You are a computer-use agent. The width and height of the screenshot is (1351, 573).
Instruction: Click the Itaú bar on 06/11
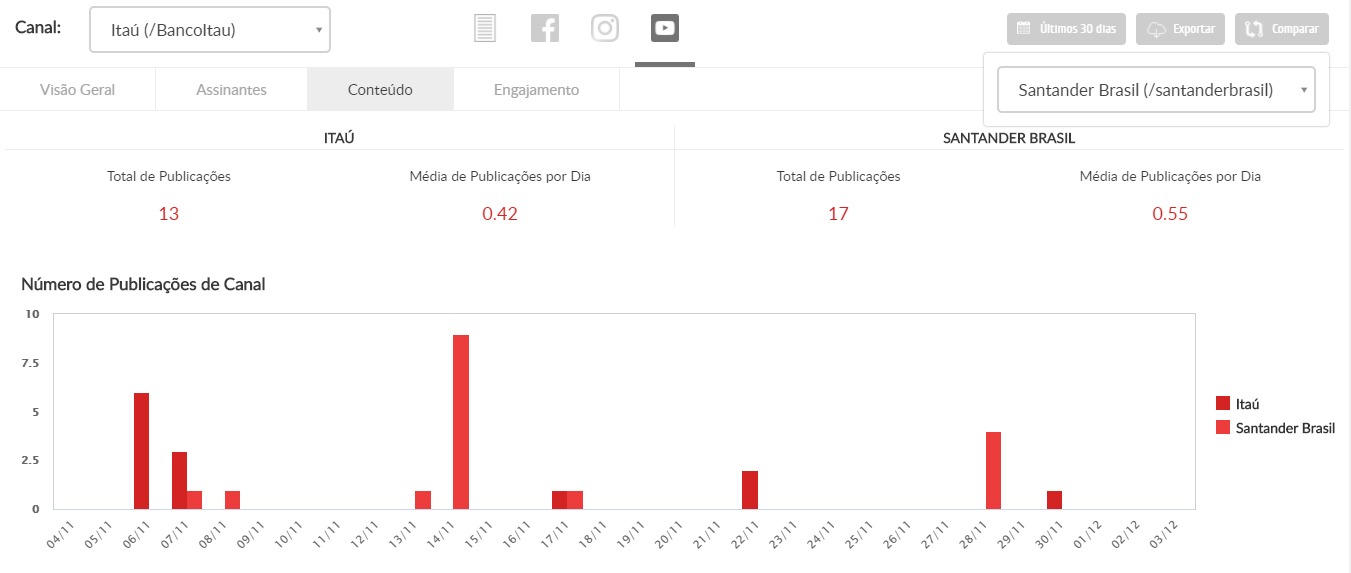pos(142,451)
